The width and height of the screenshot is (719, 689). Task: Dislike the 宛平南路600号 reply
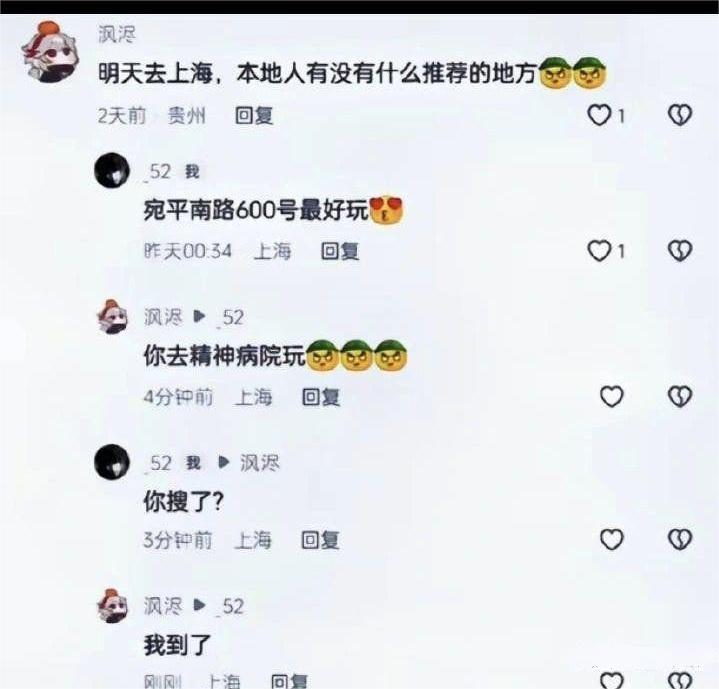tap(680, 251)
